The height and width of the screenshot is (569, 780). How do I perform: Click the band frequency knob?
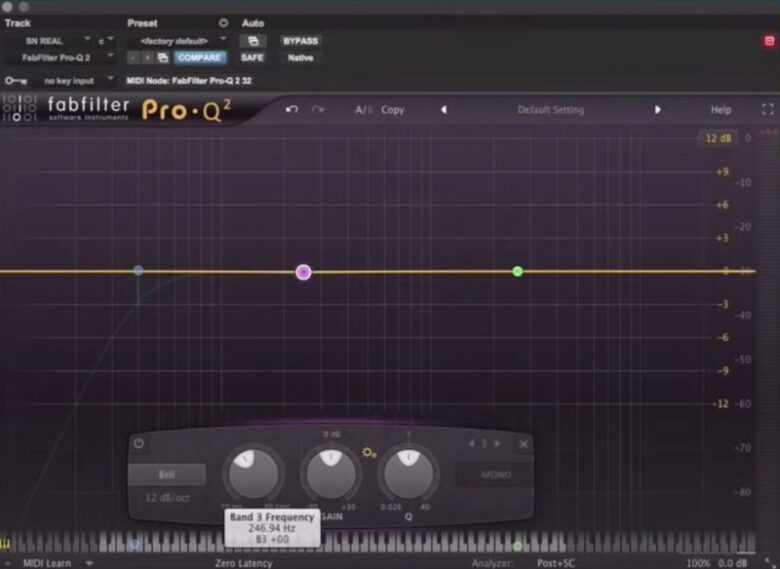(x=254, y=473)
